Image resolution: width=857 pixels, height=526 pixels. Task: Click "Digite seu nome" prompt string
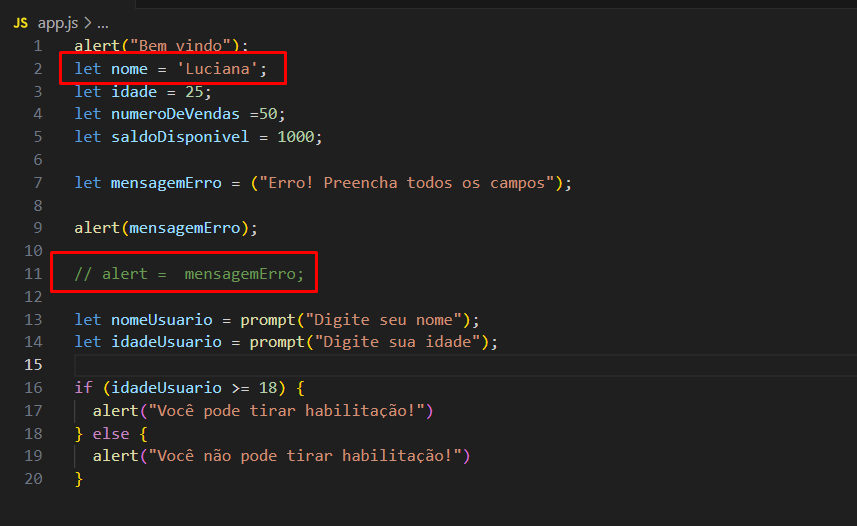384,319
